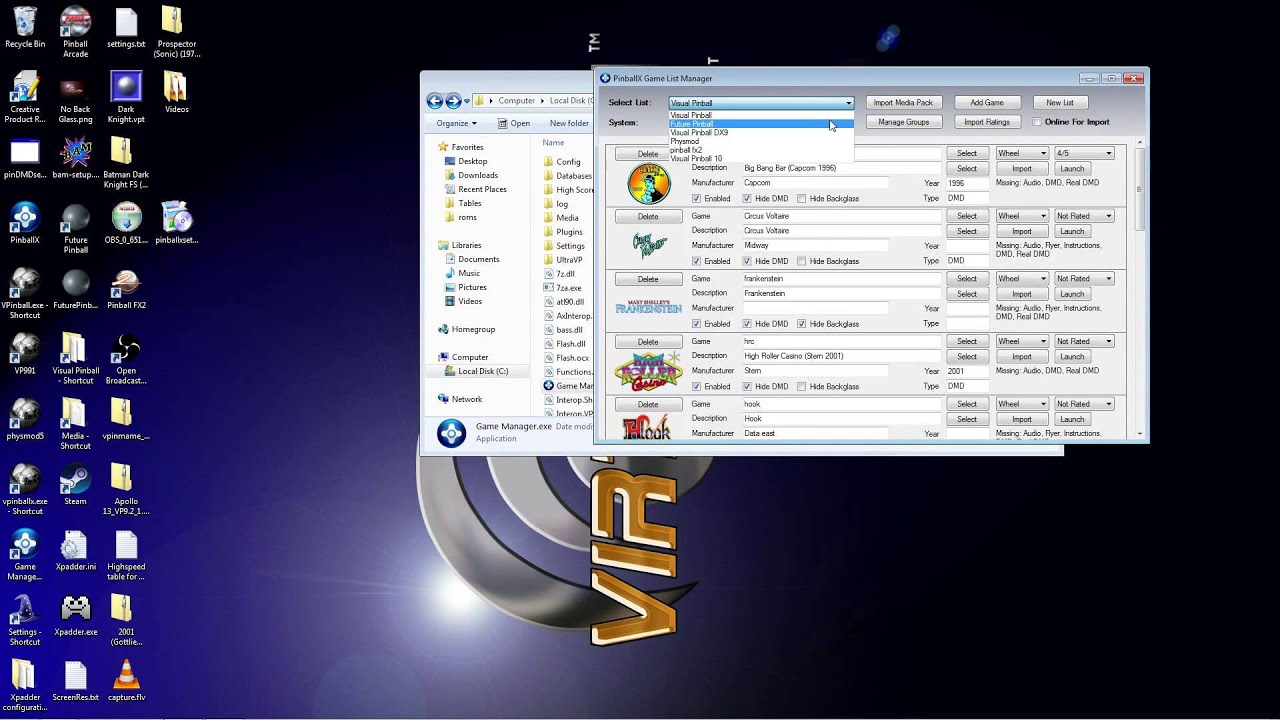Select the VP991 desktop icon
Screen dimensions: 1280x720
click(25, 354)
